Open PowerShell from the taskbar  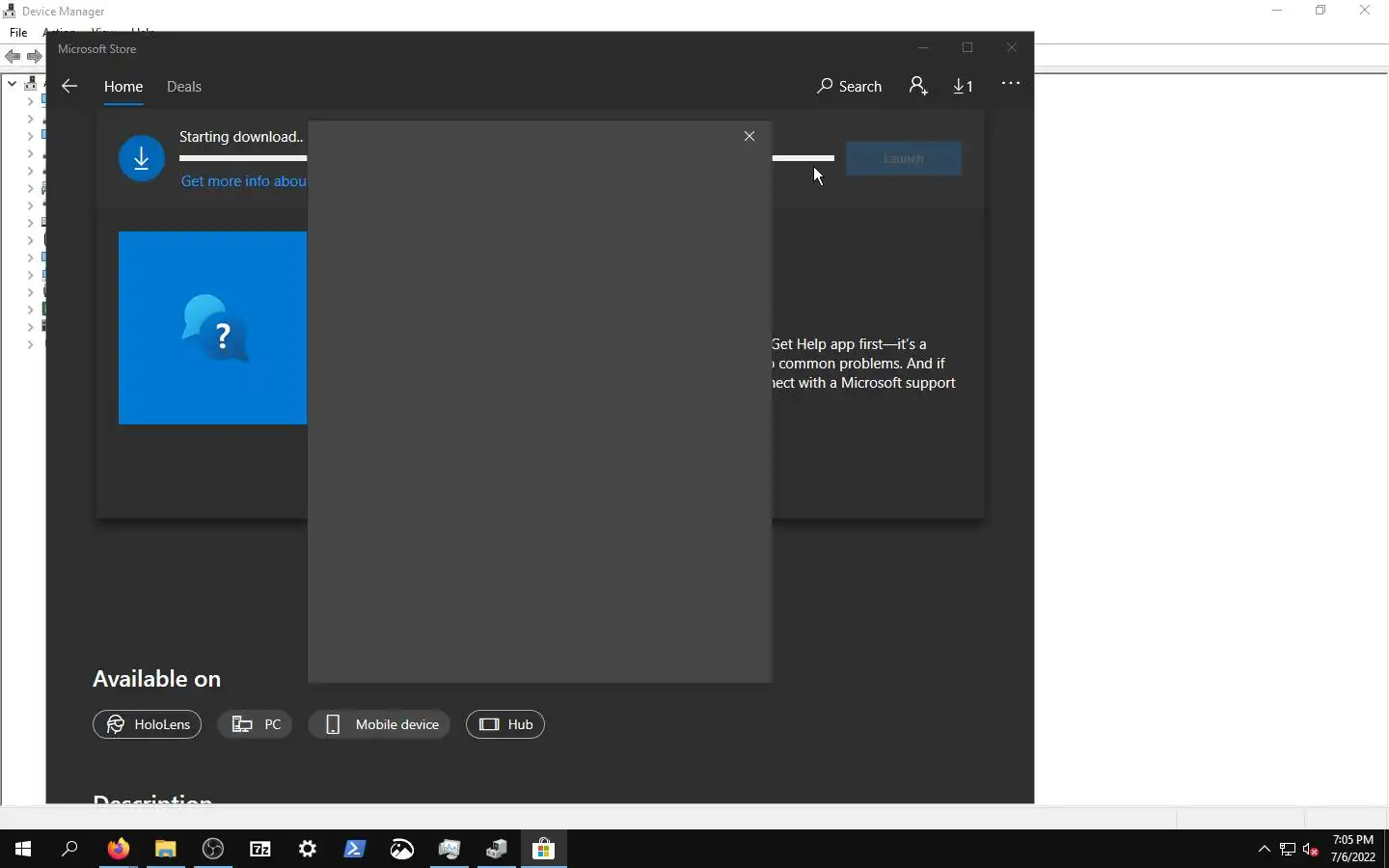pos(355,849)
